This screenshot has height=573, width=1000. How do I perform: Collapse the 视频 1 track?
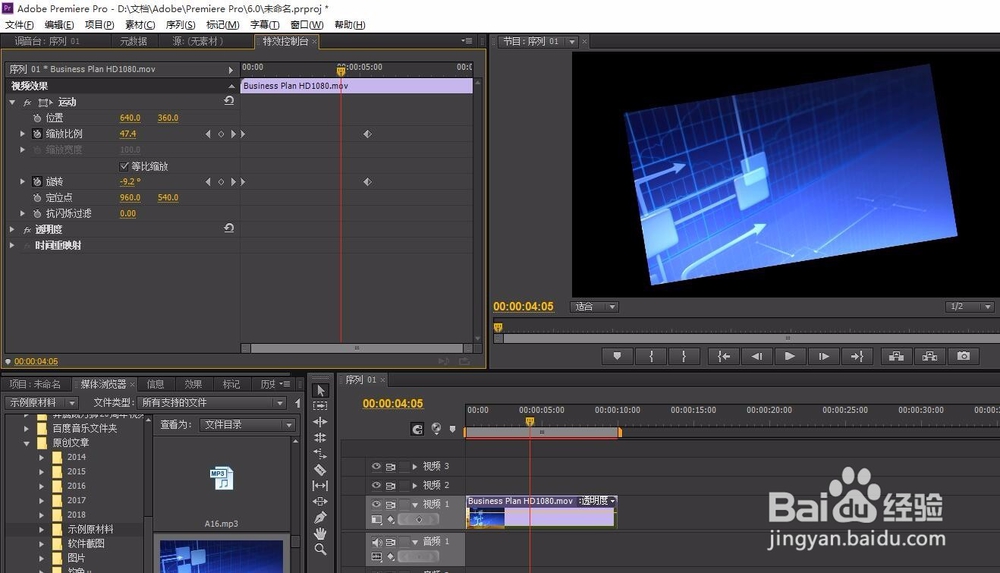(415, 505)
